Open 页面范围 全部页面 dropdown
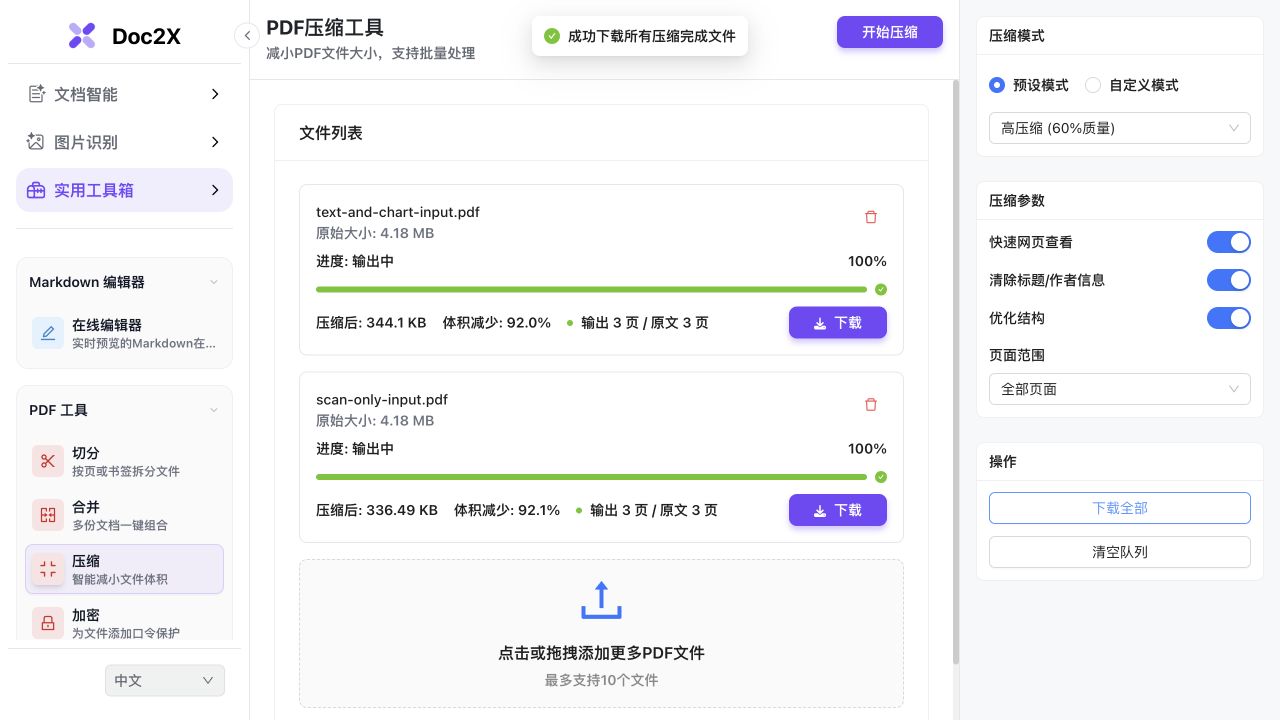 (x=1120, y=389)
